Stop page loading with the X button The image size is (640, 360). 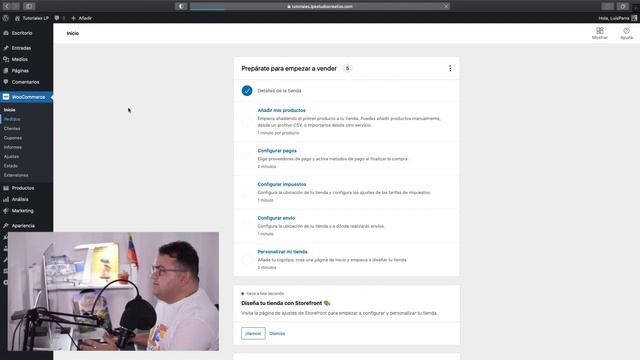446,6
